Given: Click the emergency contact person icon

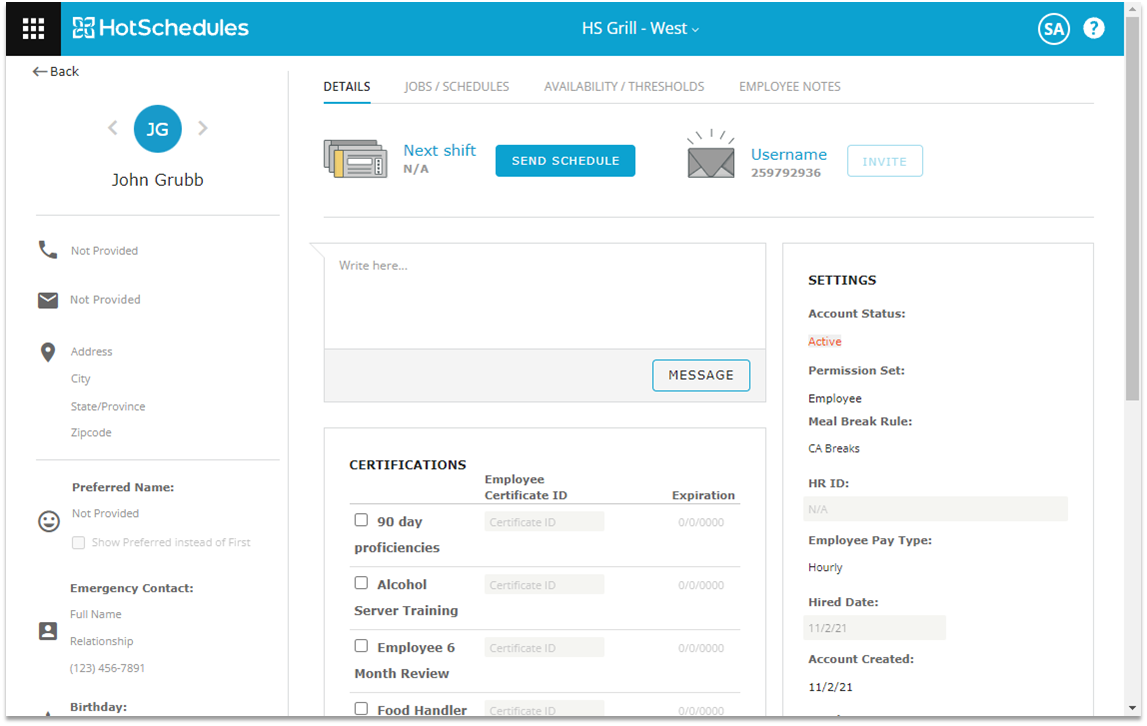Looking at the screenshot, I should [48, 631].
